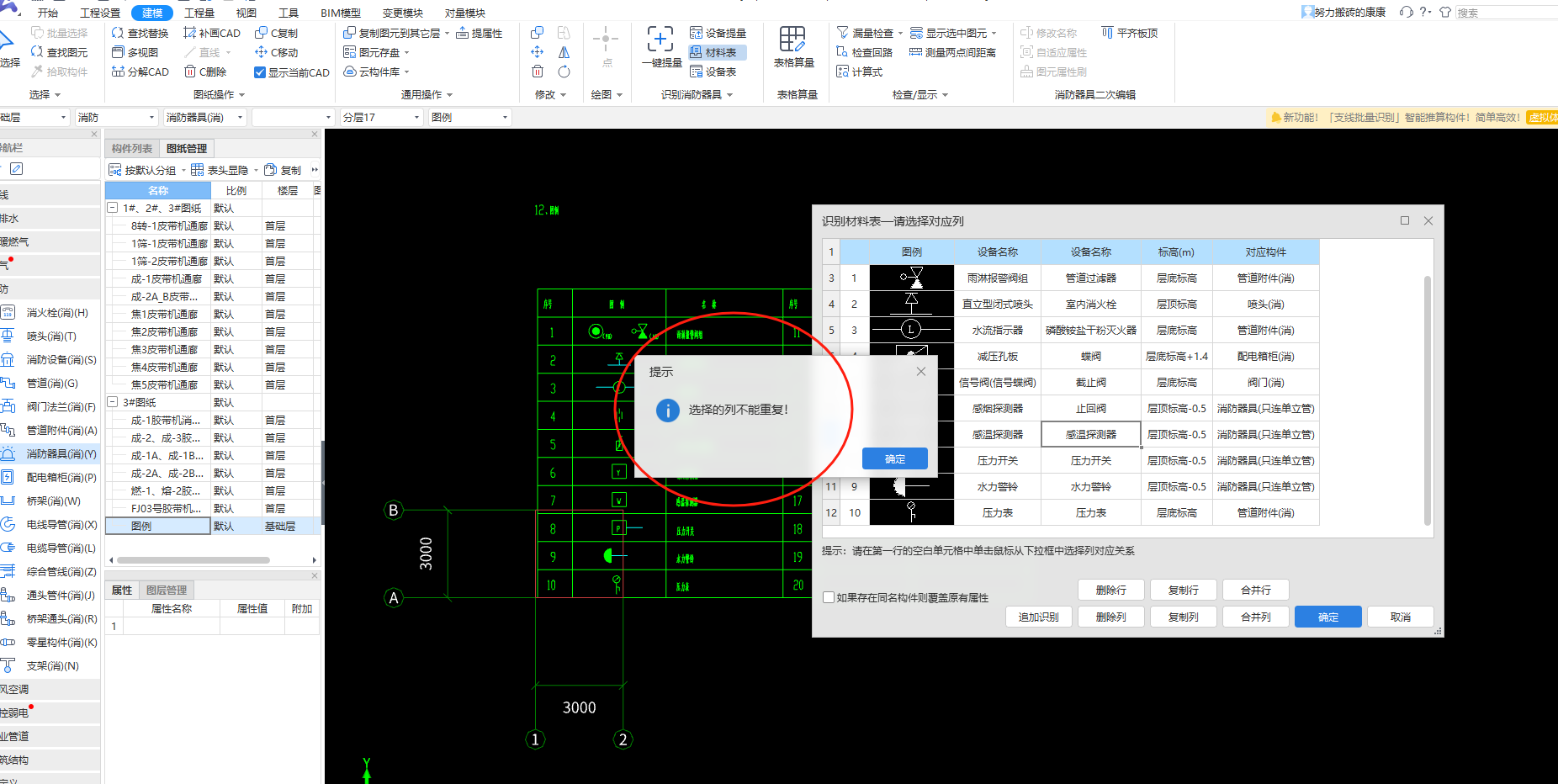Click the 感温探测器 highlighted table cell

[x=1091, y=434]
